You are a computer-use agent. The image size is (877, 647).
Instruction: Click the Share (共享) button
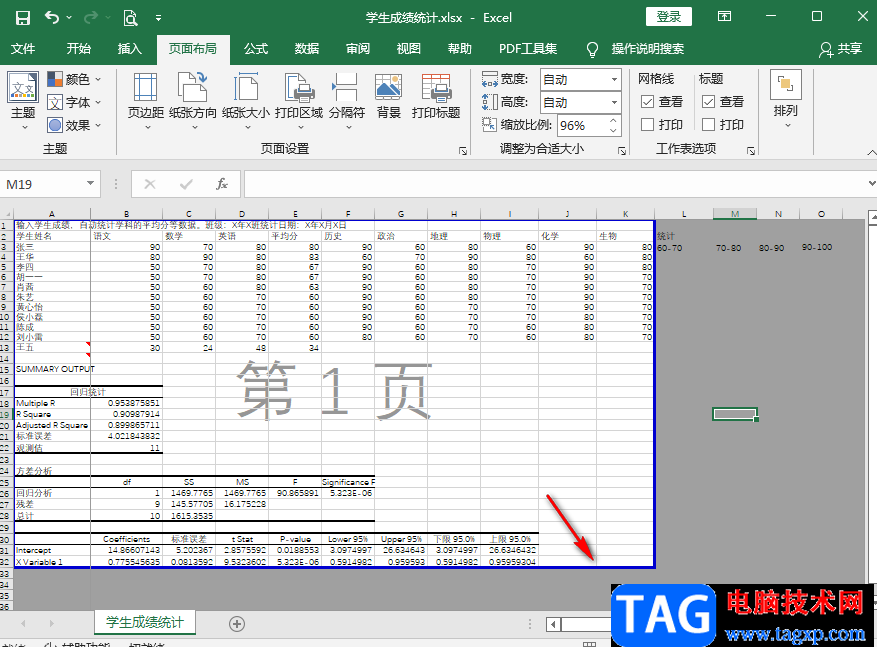coord(840,49)
